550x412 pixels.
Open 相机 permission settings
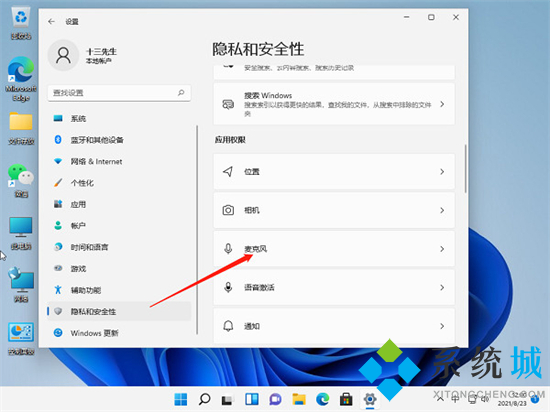(334, 210)
